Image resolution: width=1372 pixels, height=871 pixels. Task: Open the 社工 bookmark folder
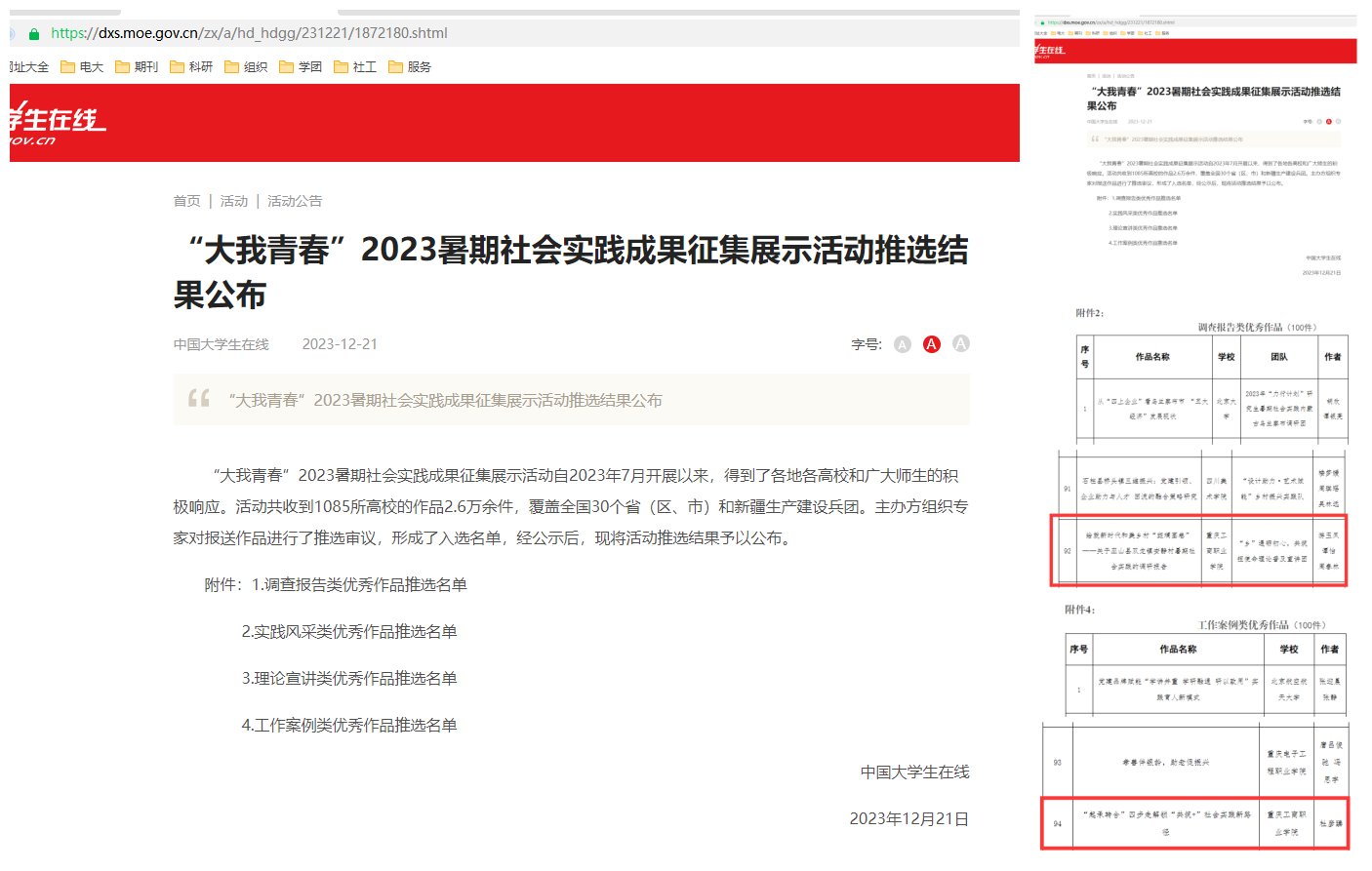click(355, 67)
